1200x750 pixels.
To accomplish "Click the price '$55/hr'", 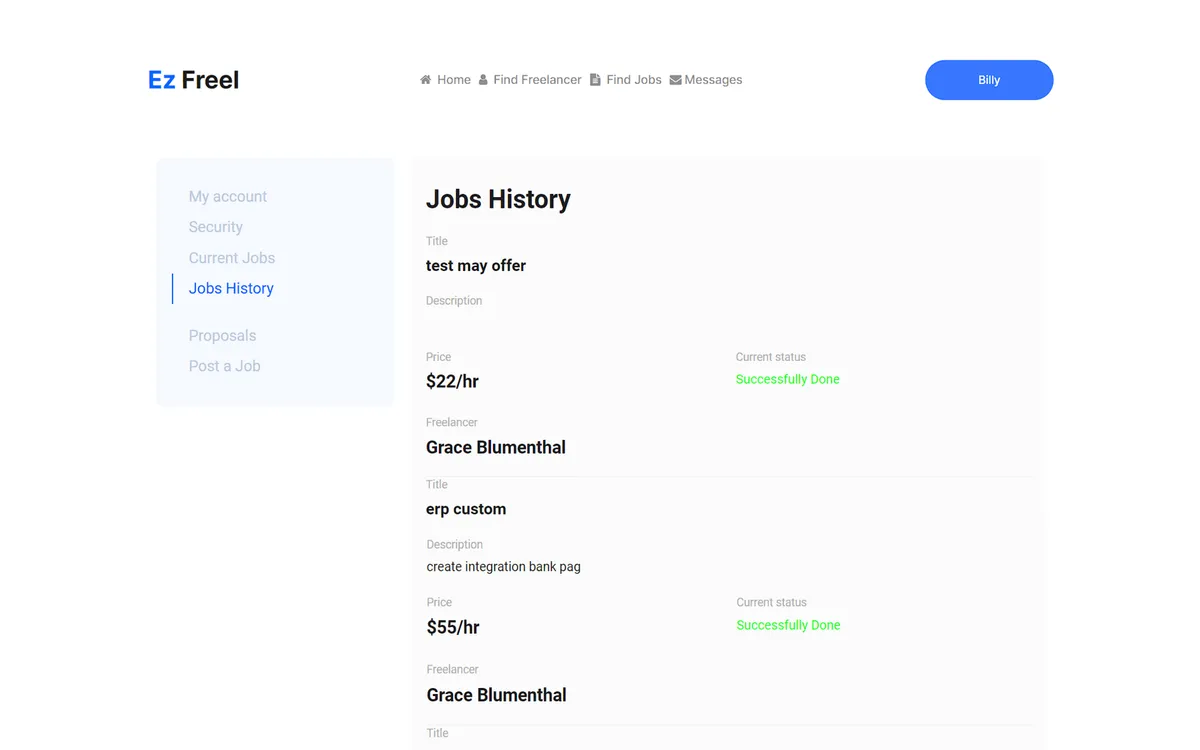I will tap(453, 627).
